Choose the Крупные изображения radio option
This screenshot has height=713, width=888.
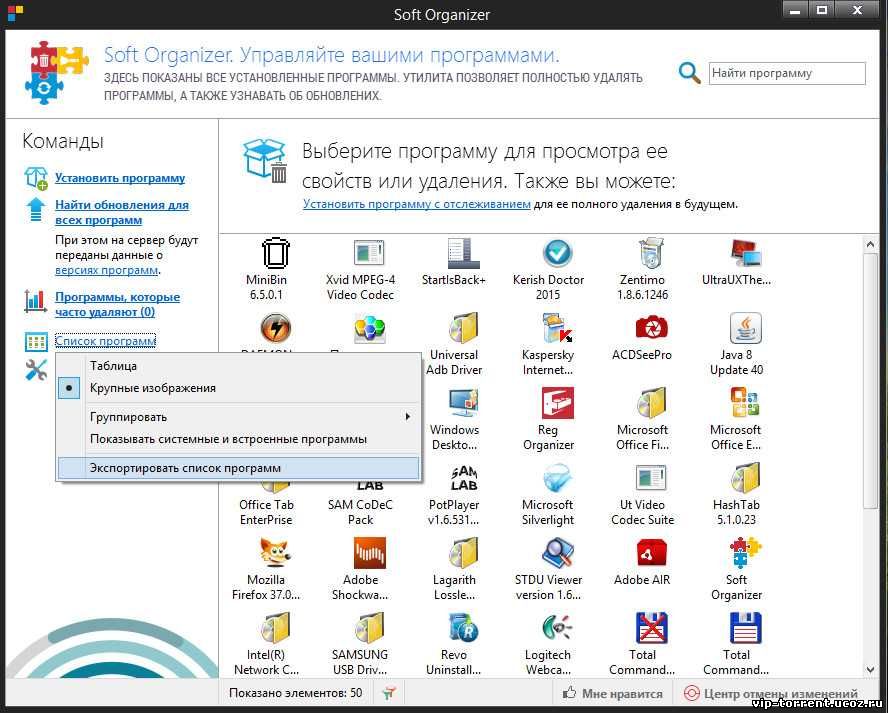click(x=238, y=388)
